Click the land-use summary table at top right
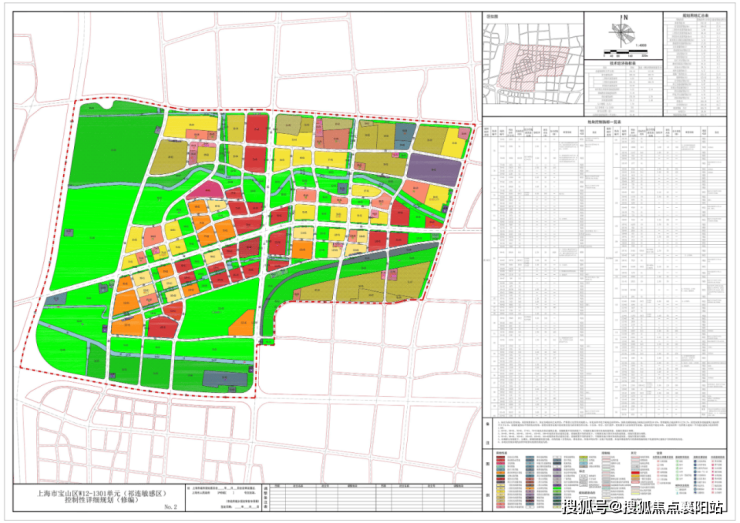 (x=695, y=65)
